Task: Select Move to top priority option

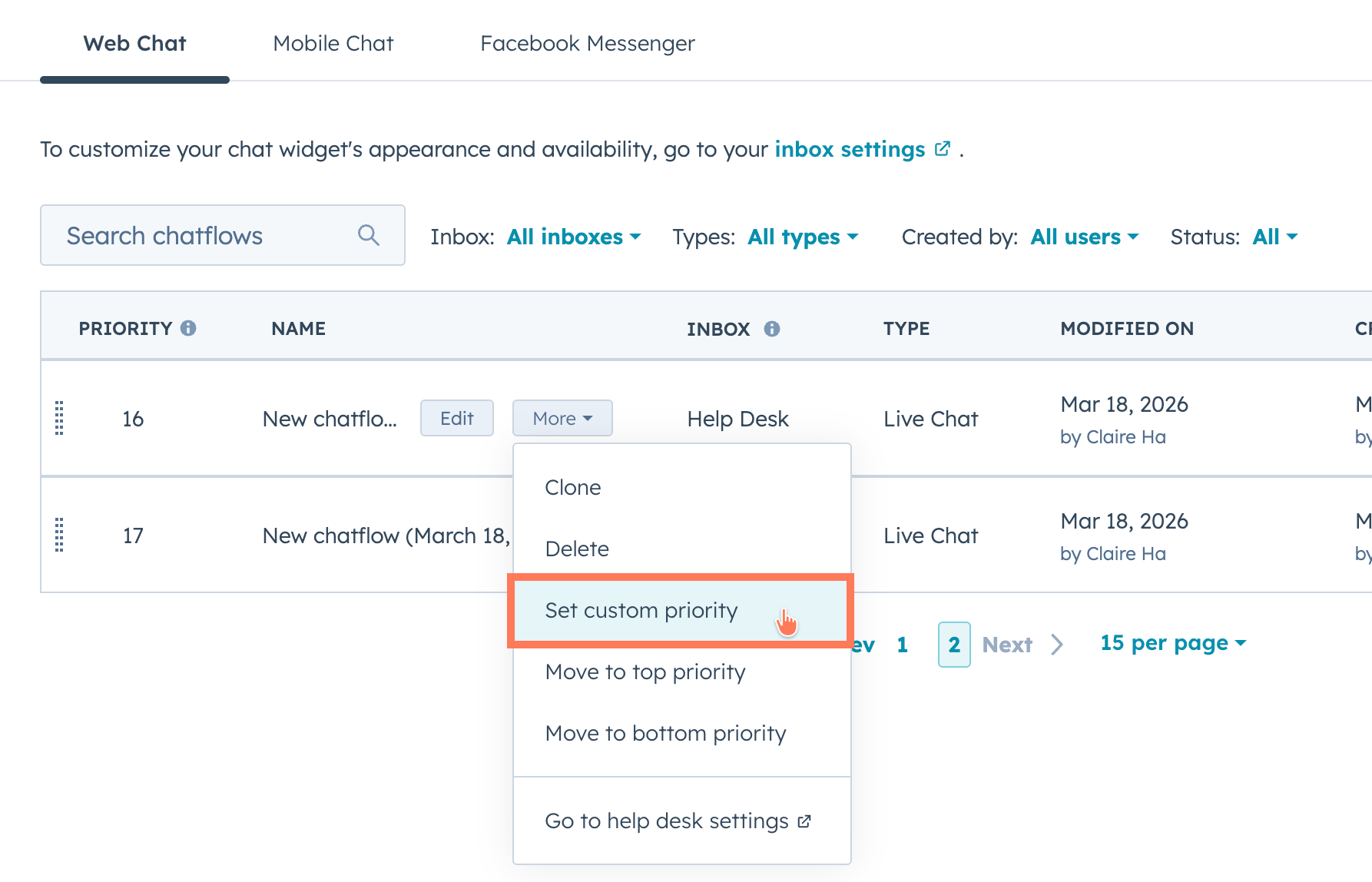Action: tap(645, 671)
